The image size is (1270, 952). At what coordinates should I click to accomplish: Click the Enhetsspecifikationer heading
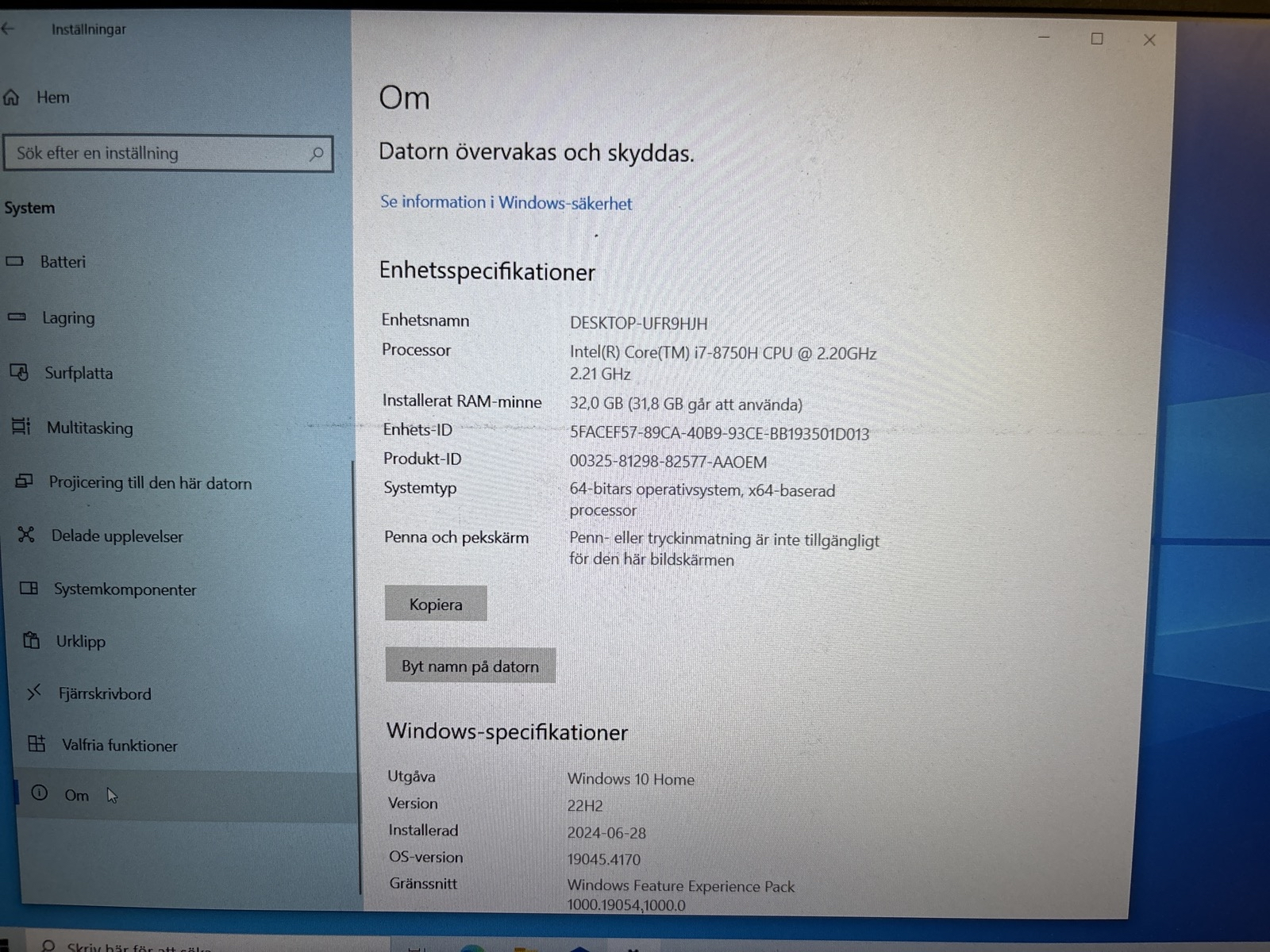click(487, 271)
